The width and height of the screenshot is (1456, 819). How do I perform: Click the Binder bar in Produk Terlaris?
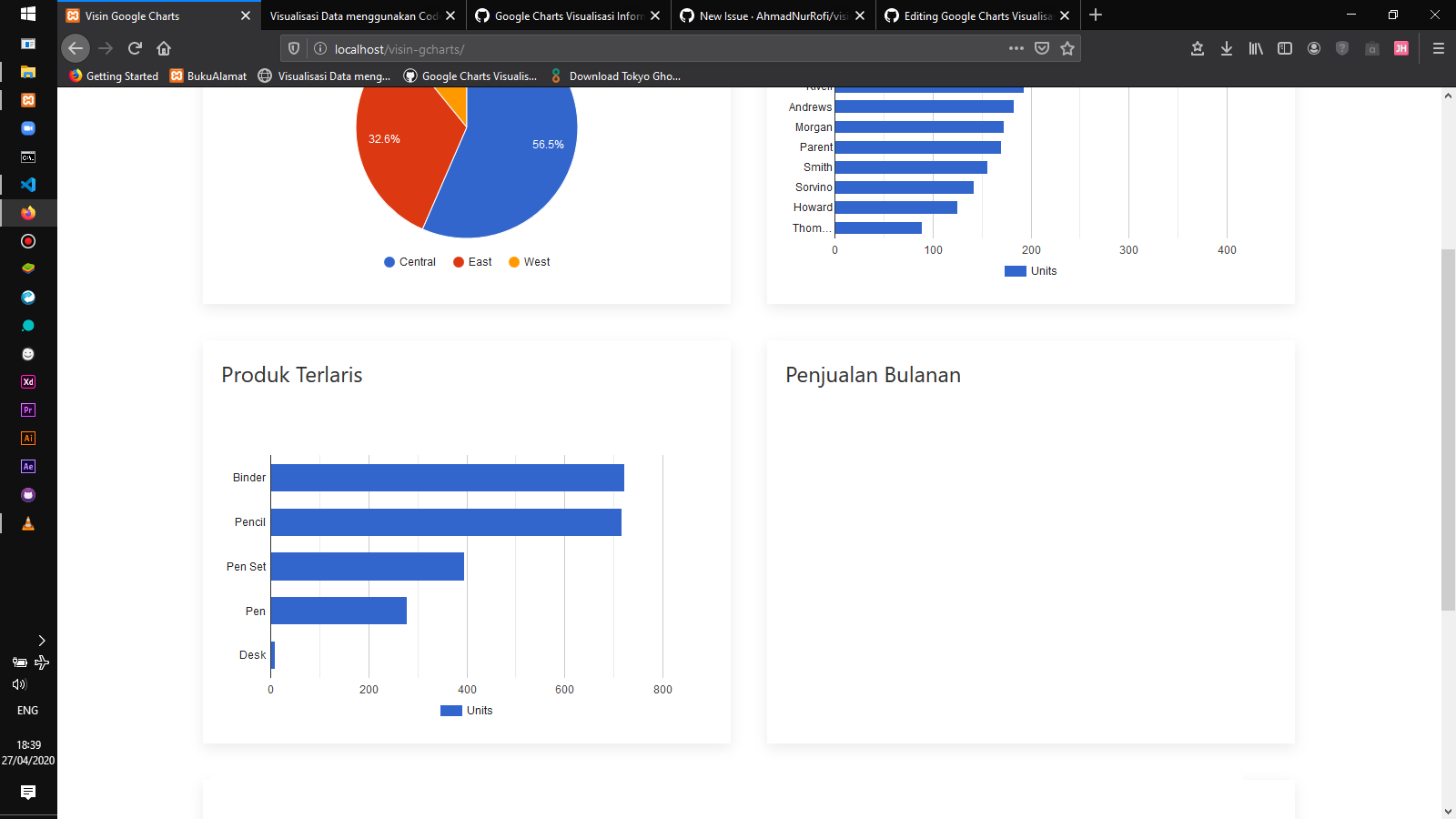pyautogui.click(x=448, y=478)
